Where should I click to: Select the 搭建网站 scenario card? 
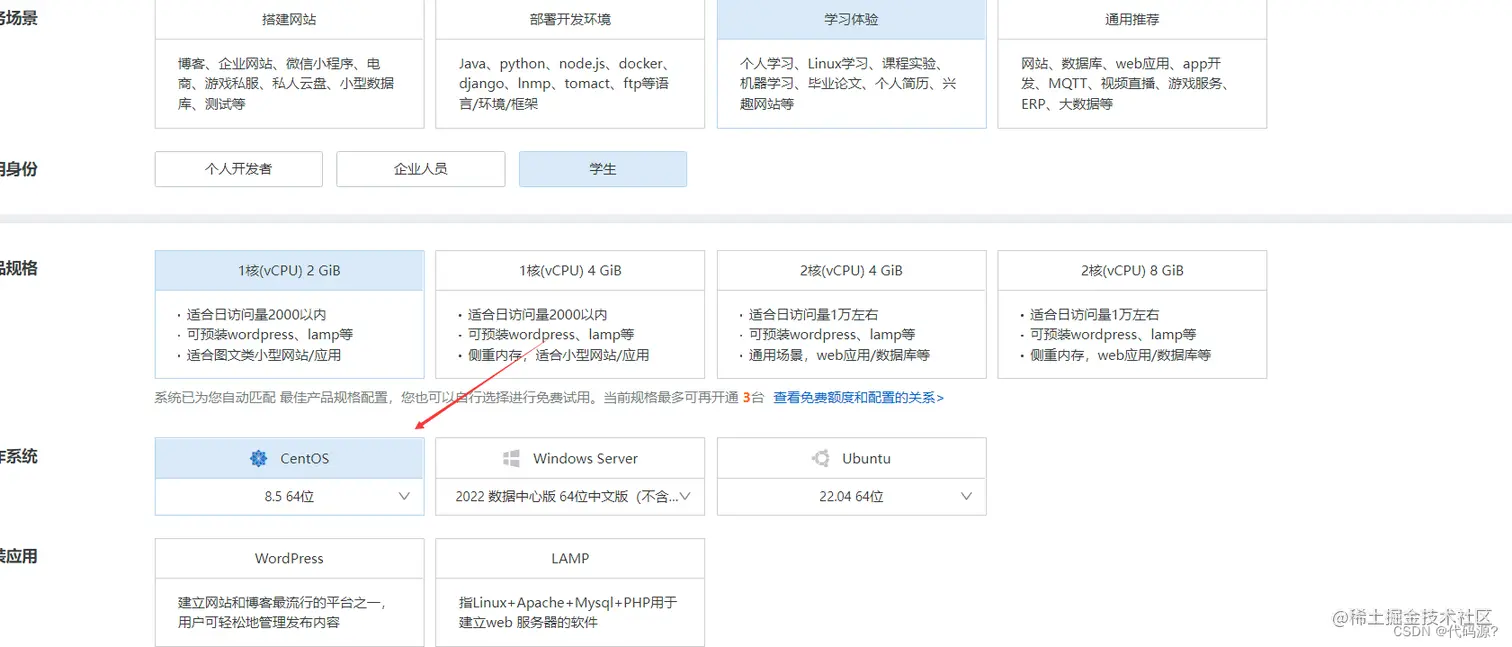click(289, 17)
